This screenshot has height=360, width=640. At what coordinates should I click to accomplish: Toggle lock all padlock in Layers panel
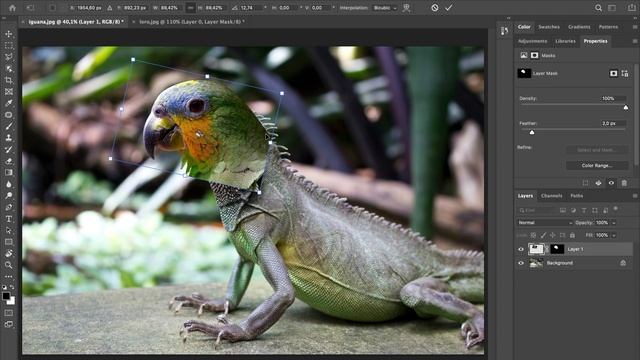pos(572,236)
